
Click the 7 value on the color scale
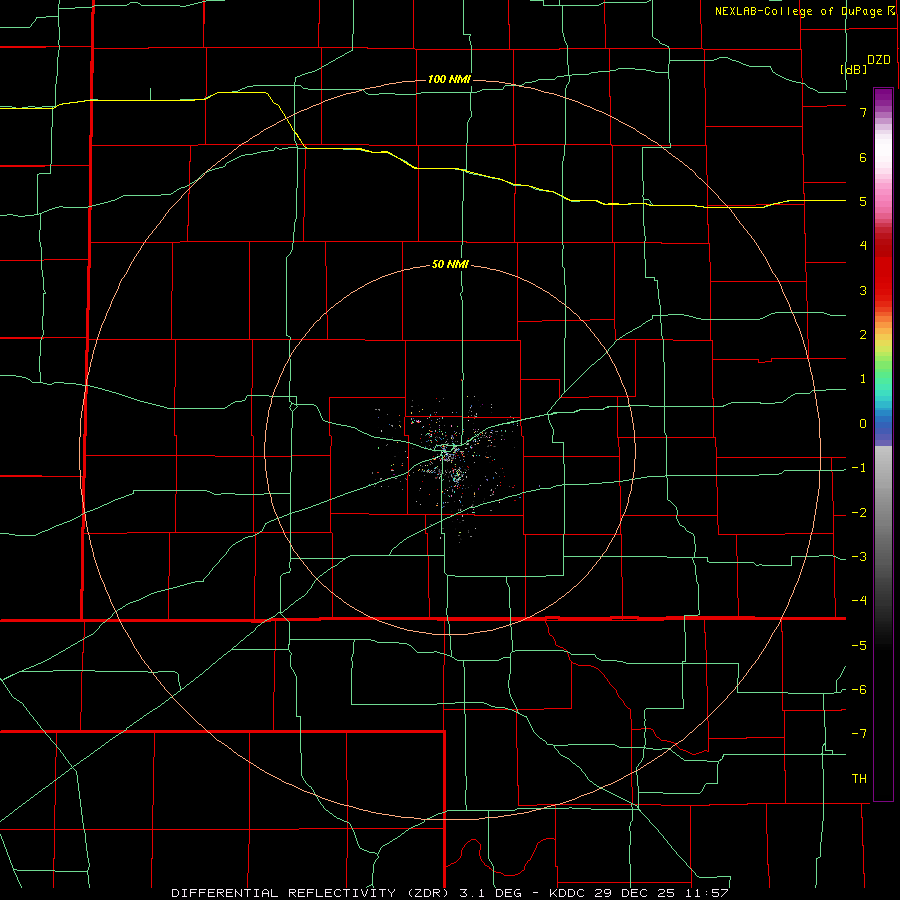click(x=863, y=112)
